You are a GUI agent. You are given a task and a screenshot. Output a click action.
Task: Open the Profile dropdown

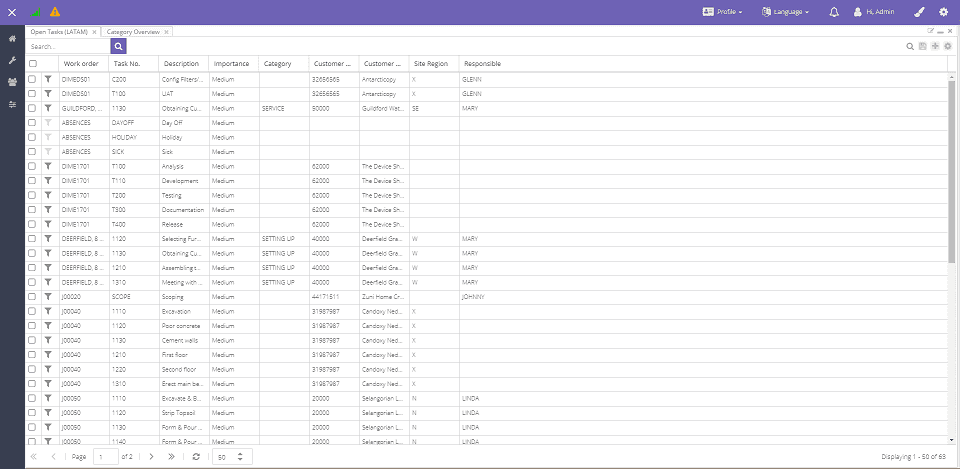(x=722, y=12)
